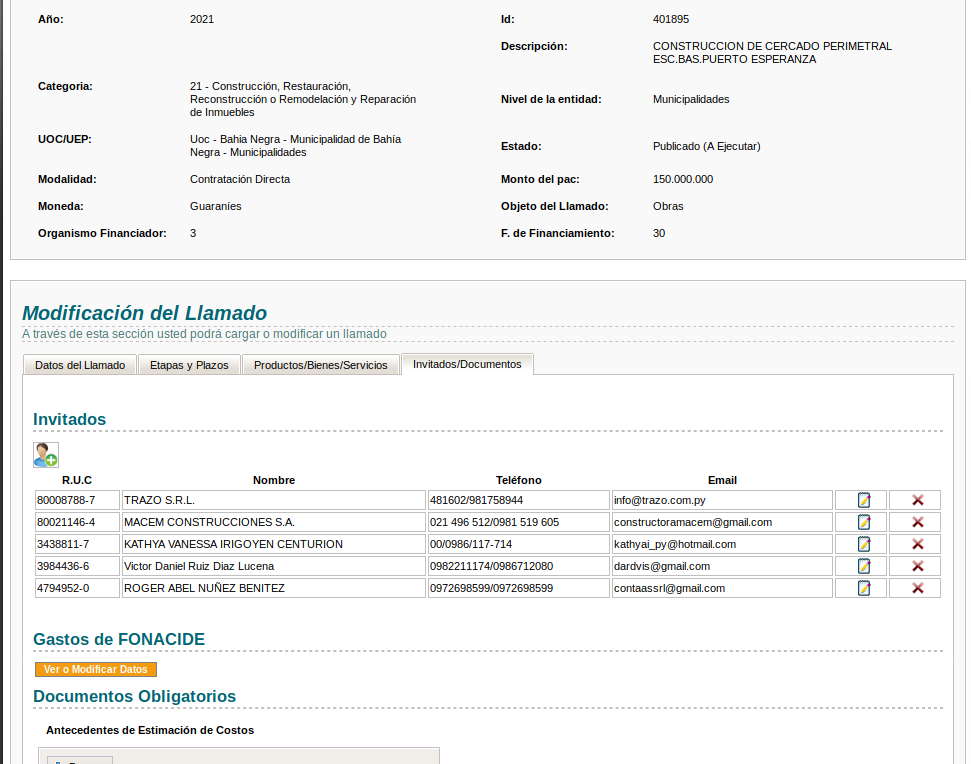Image resolution: width=971 pixels, height=764 pixels.
Task: Click the Descripción text CONSTRUCCION DE CERCADO PERIMETRAL
Action: tap(772, 46)
